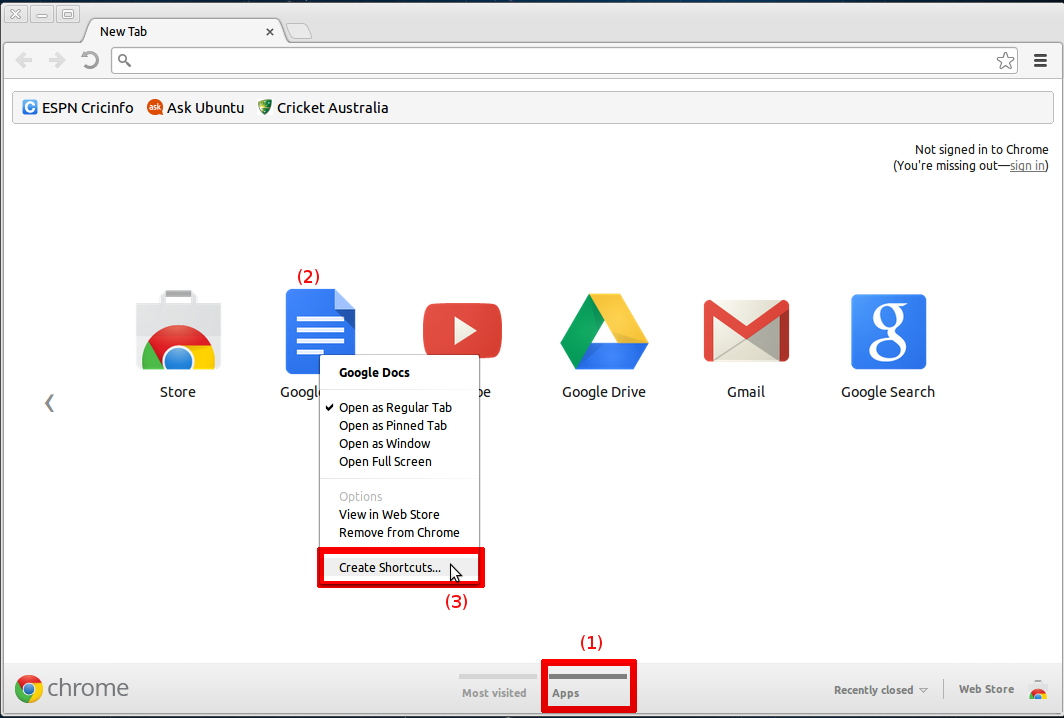Select Open Full Screen option

pyautogui.click(x=399, y=461)
